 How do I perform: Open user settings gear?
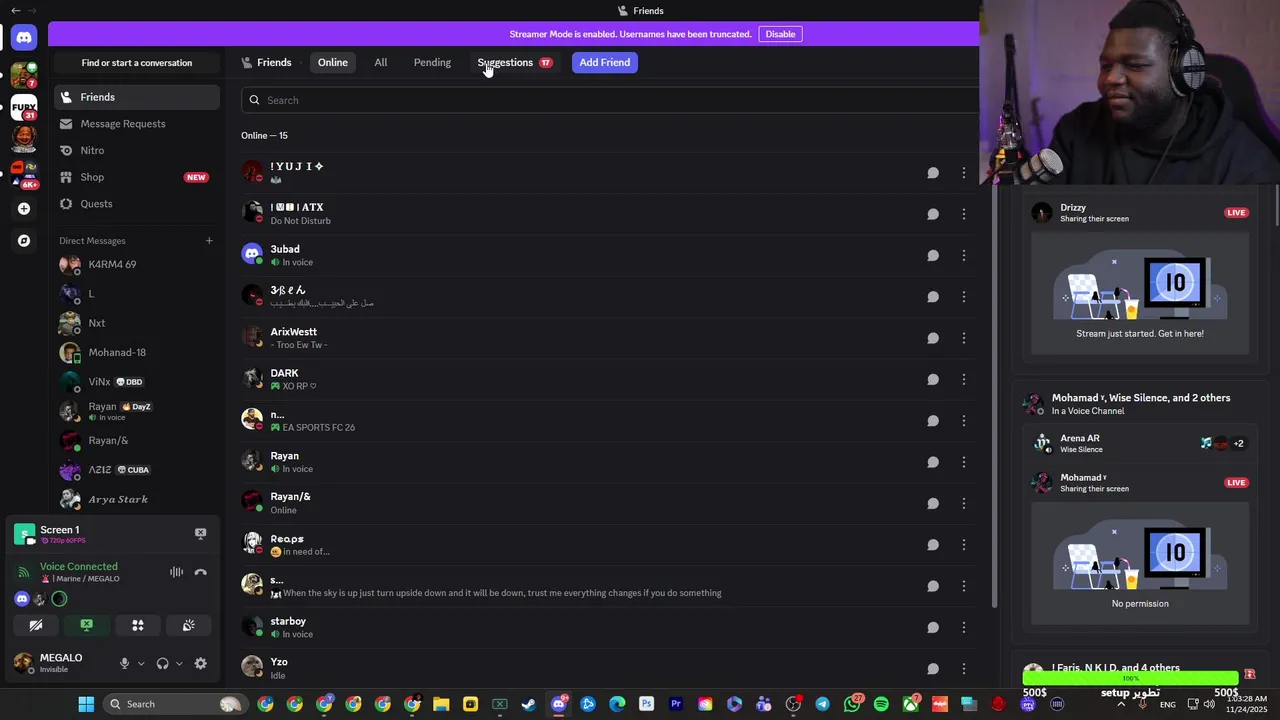(200, 663)
